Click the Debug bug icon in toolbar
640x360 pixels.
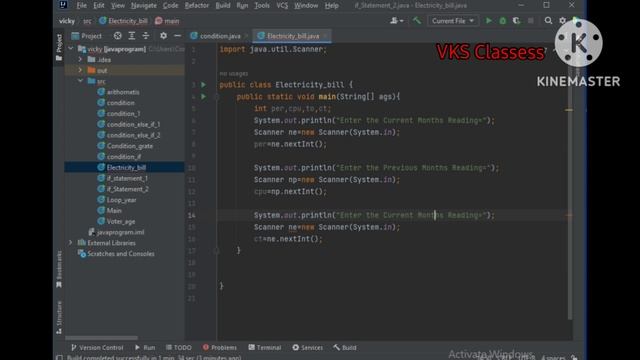[x=502, y=21]
